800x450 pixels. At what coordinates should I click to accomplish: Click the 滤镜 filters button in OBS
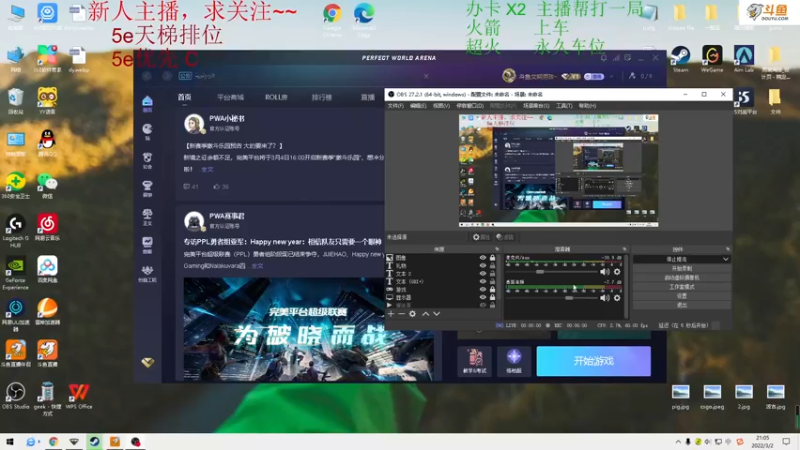[x=505, y=237]
